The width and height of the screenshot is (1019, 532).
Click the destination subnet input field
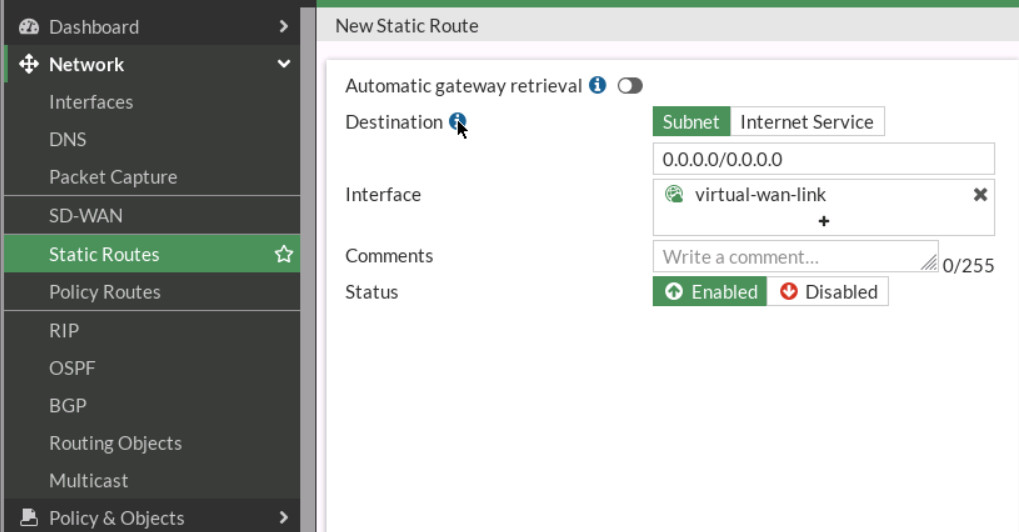coord(823,159)
